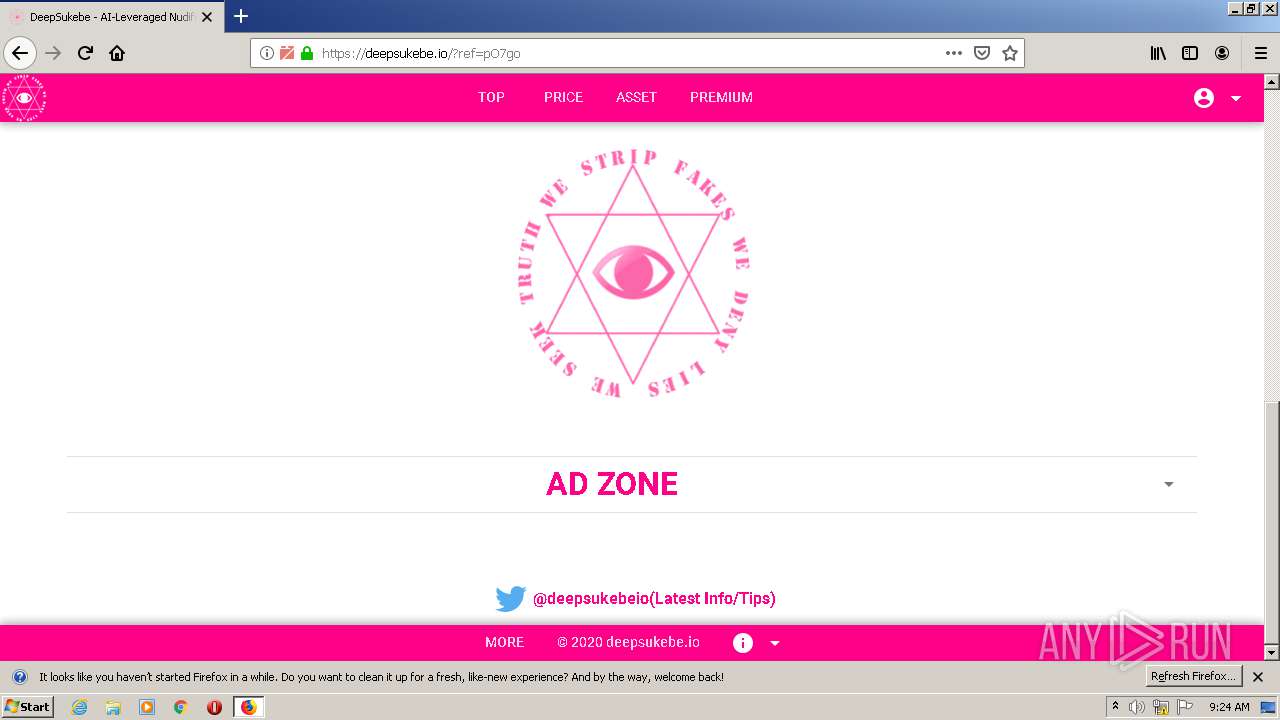Image resolution: width=1280 pixels, height=720 pixels.
Task: Select the ASSET navigation item
Action: pyautogui.click(x=636, y=97)
